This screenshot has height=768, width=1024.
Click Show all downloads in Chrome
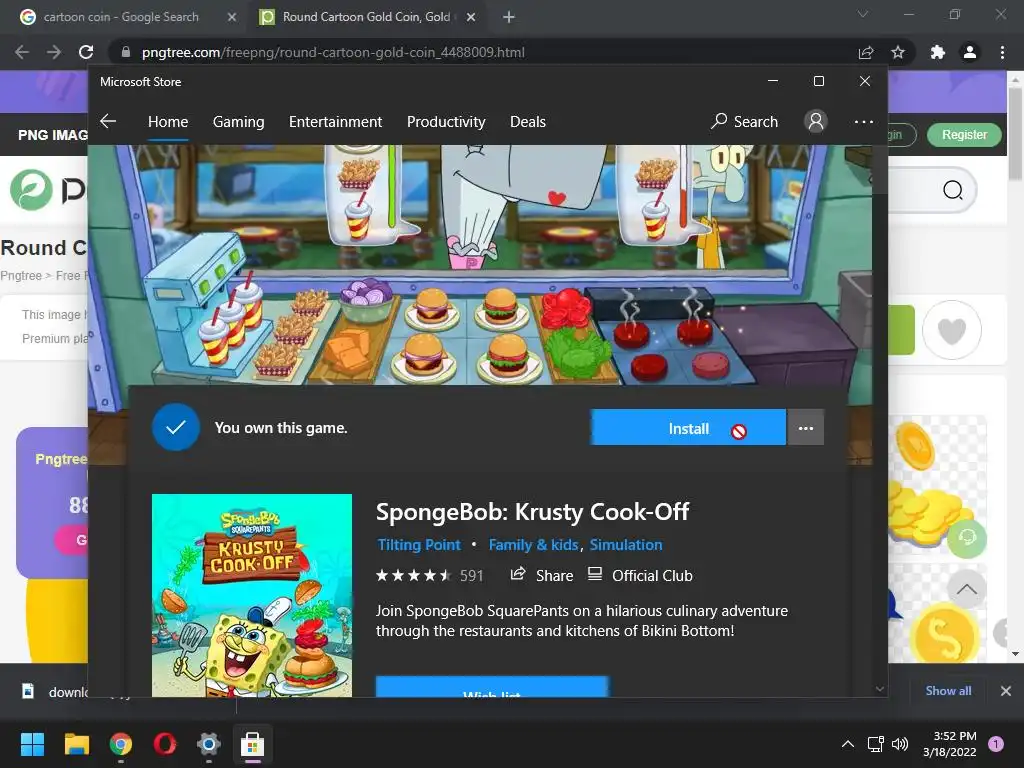coord(948,691)
